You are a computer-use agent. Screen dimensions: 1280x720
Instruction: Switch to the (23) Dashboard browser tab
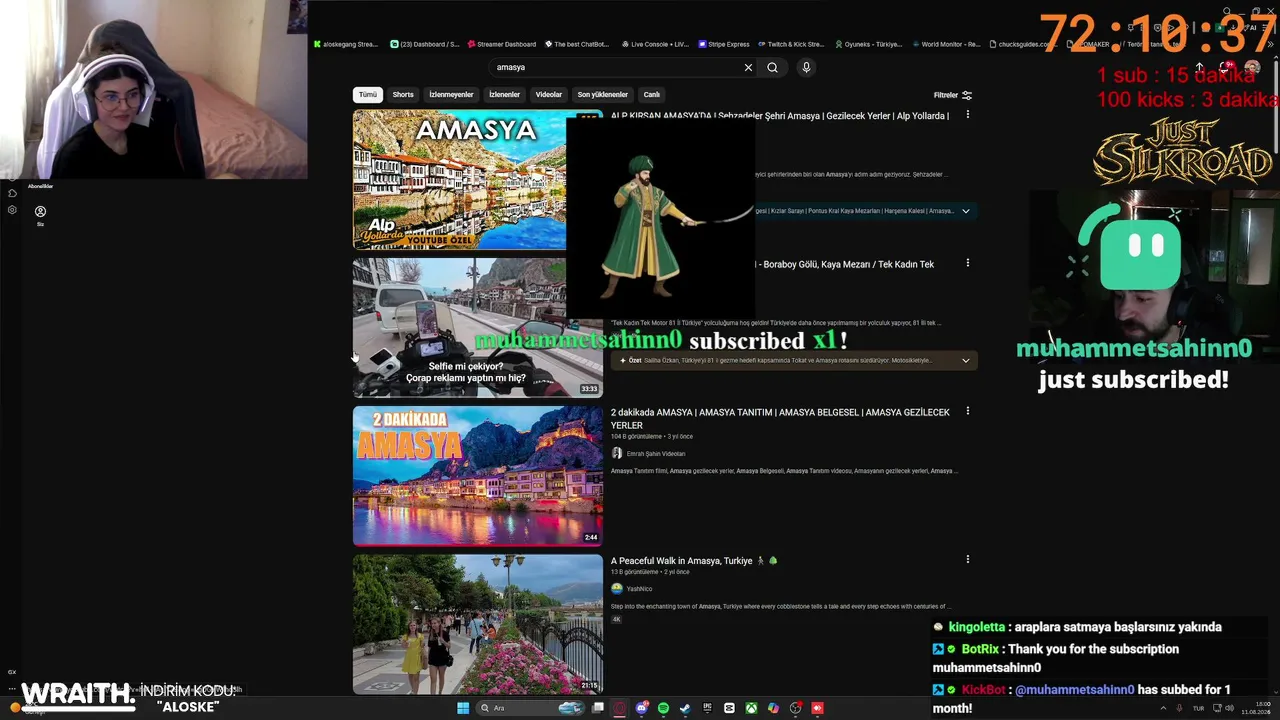[x=425, y=44]
